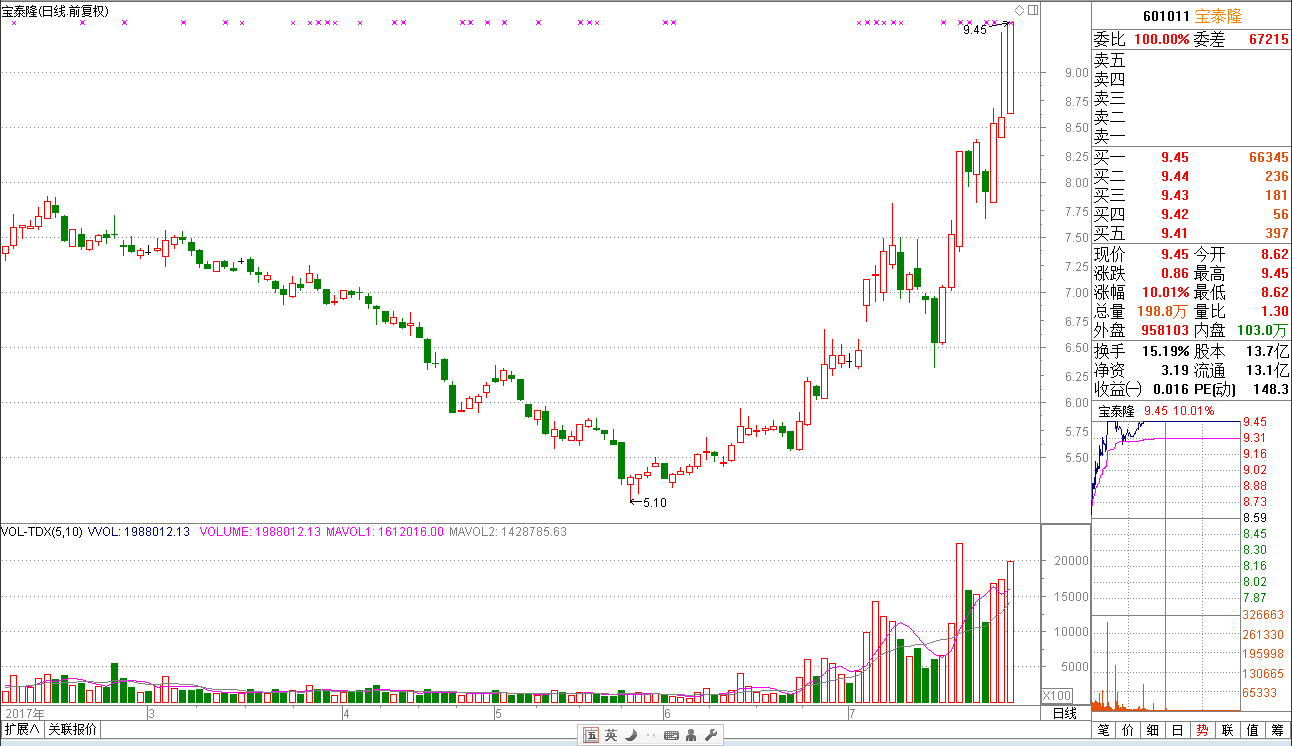
Task: Click the 5.10 low price marker
Action: click(653, 503)
